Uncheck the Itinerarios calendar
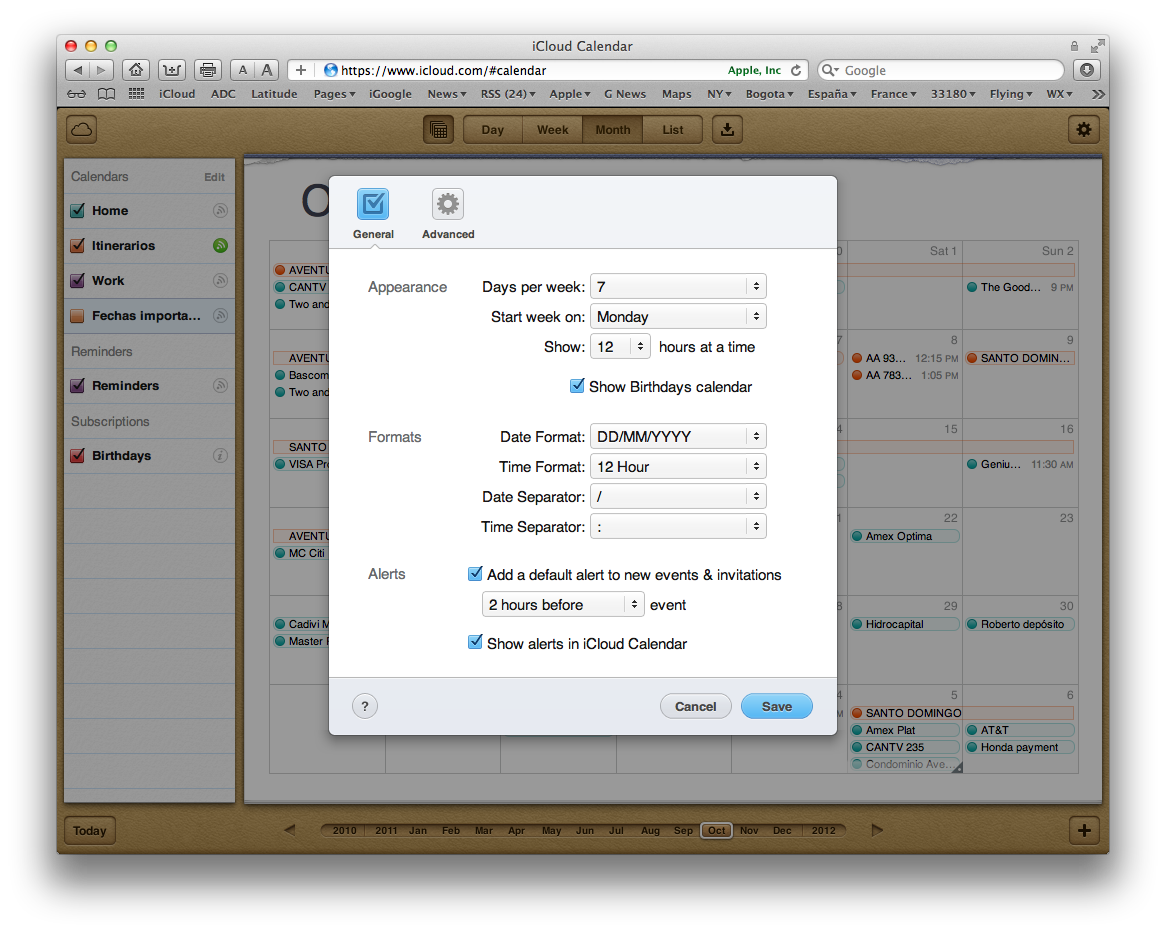This screenshot has width=1166, height=933. click(x=77, y=245)
